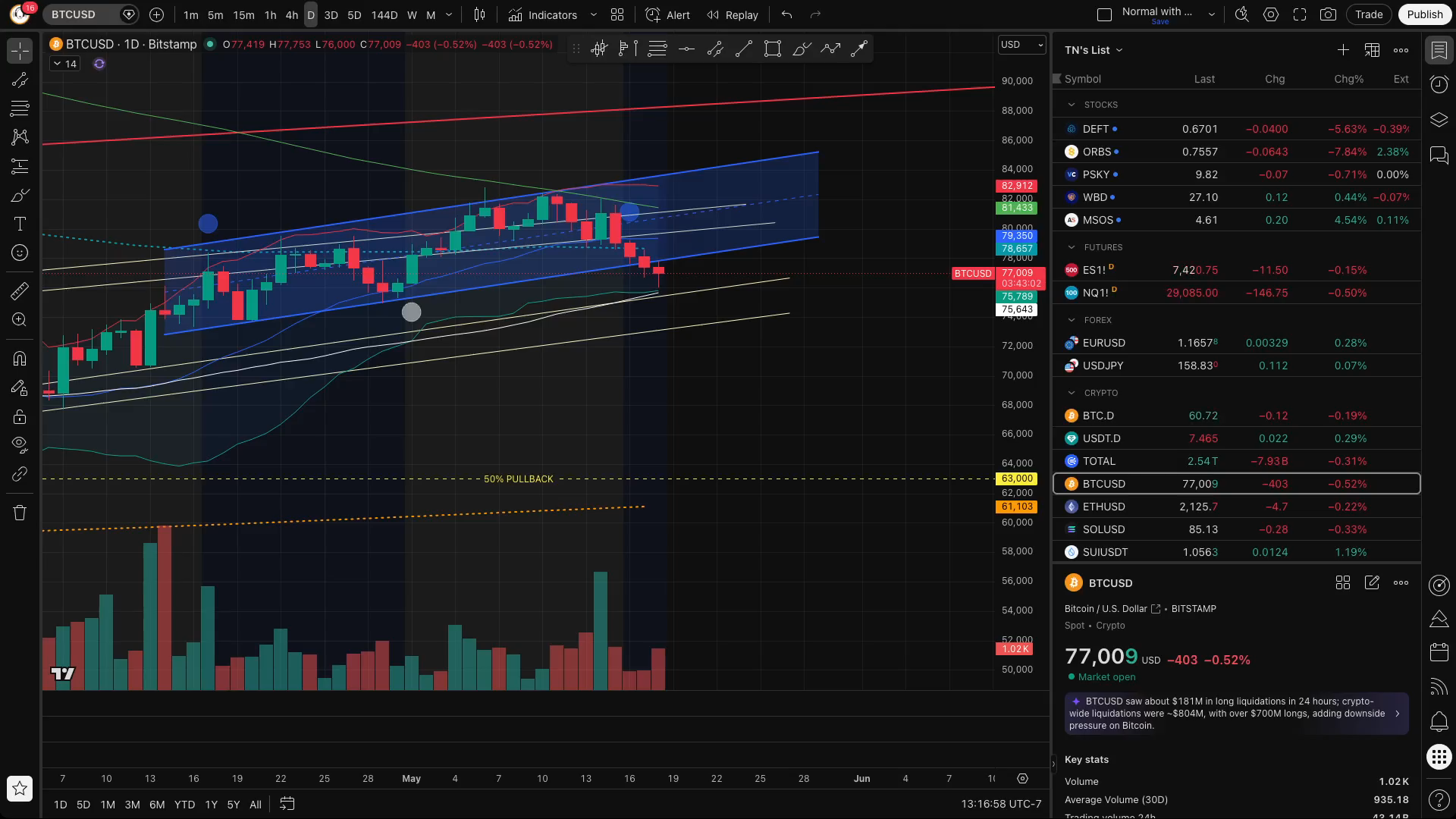Viewport: 1456px width, 819px height.
Task: Open the Indicators dialog
Action: 543,14
